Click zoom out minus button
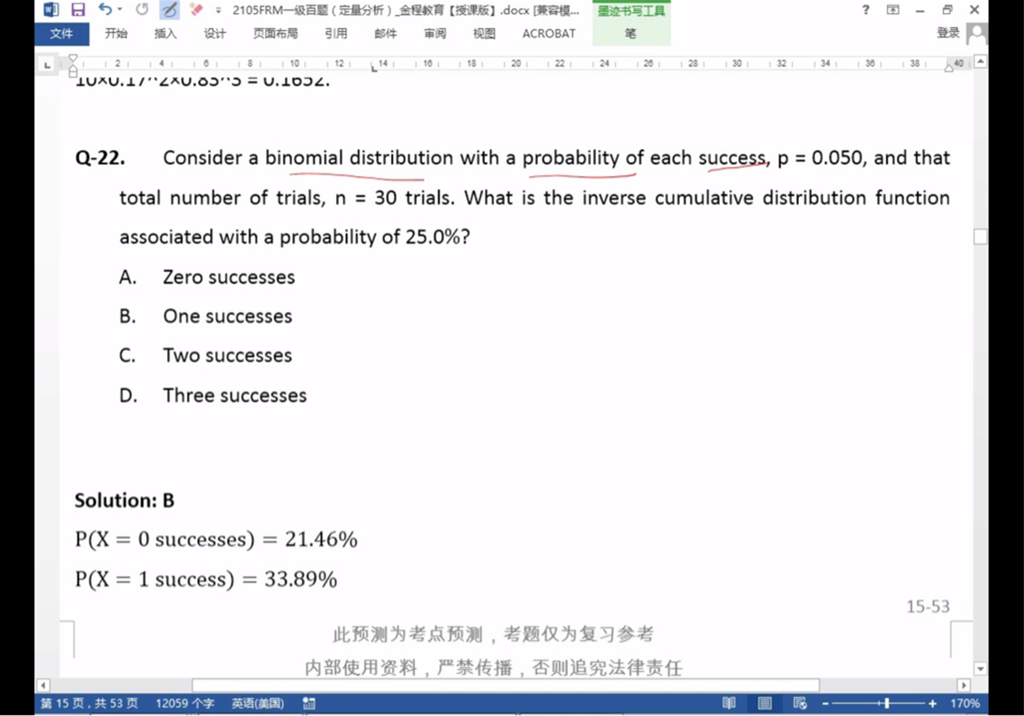Image resolution: width=1024 pixels, height=716 pixels. [x=825, y=704]
